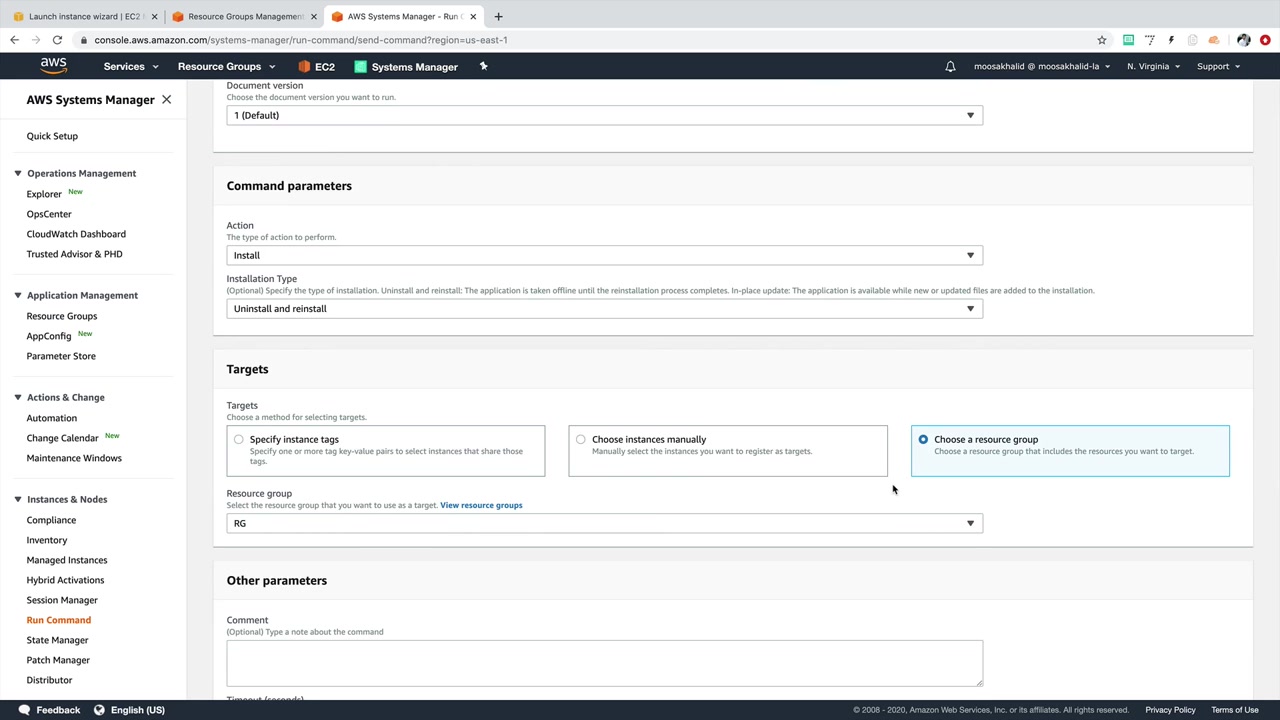Collapse the Actions & Change section
1280x720 pixels.
point(17,397)
